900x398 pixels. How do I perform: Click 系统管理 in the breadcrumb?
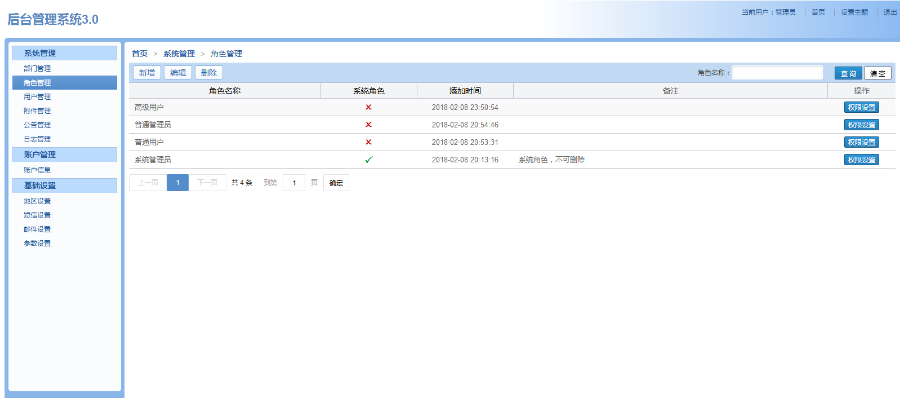tap(179, 53)
